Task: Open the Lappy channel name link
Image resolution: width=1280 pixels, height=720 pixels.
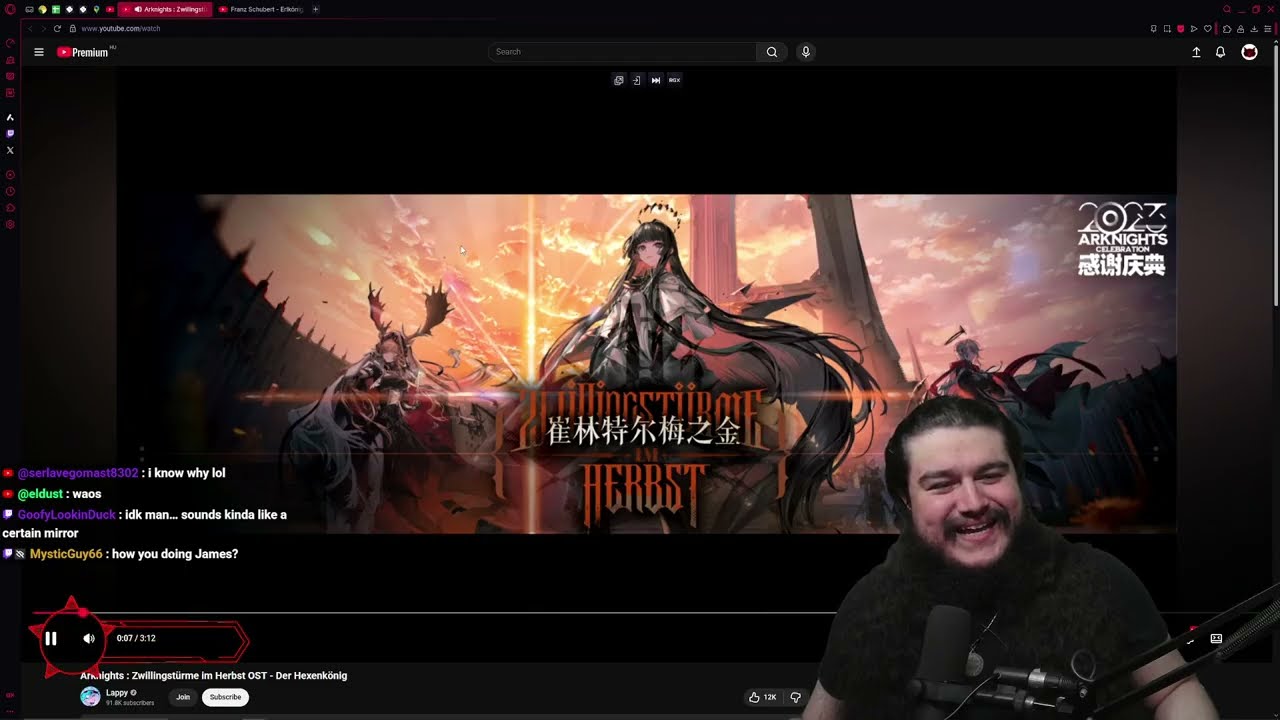Action: 117,692
